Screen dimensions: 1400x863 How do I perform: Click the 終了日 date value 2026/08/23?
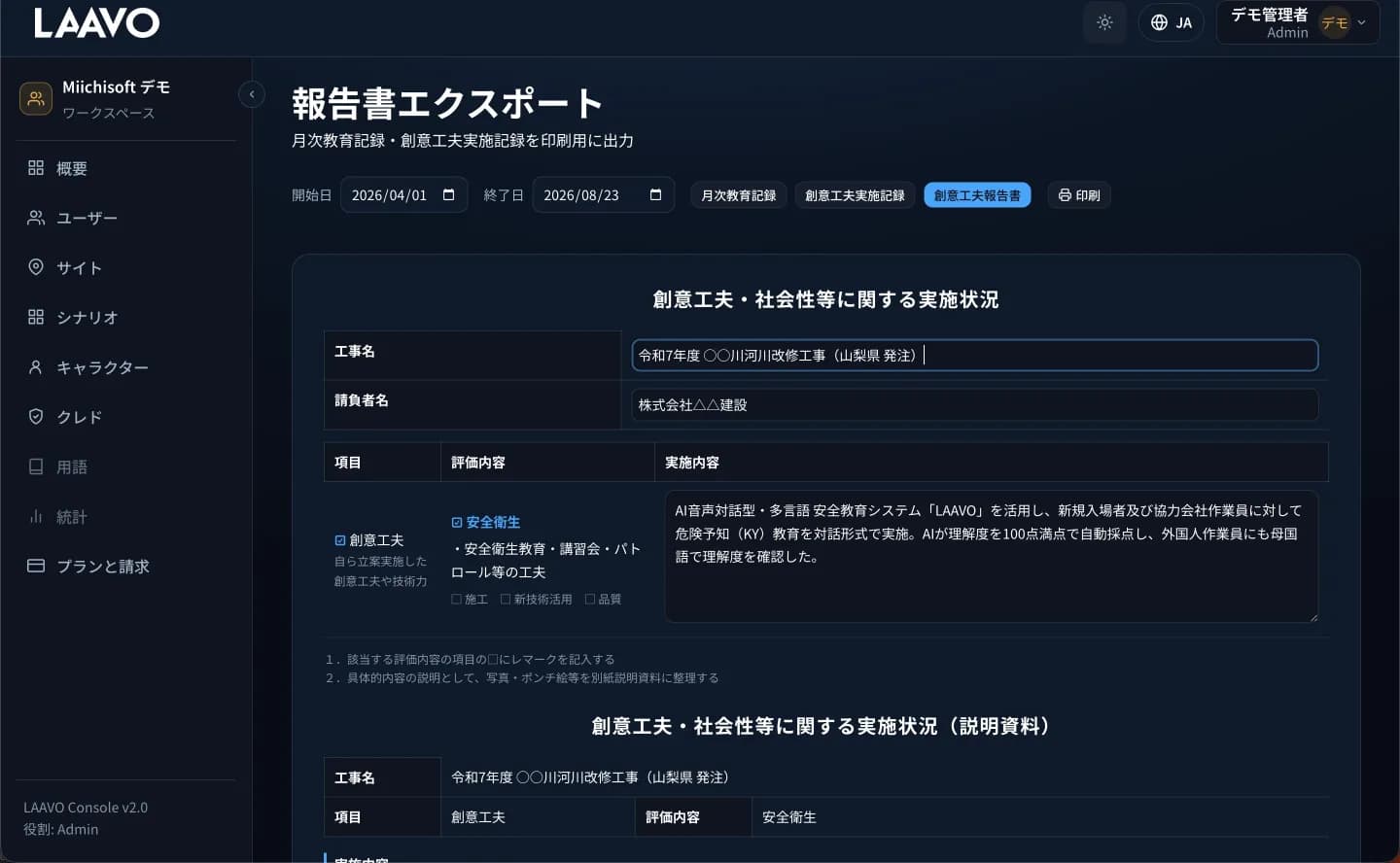coord(581,195)
